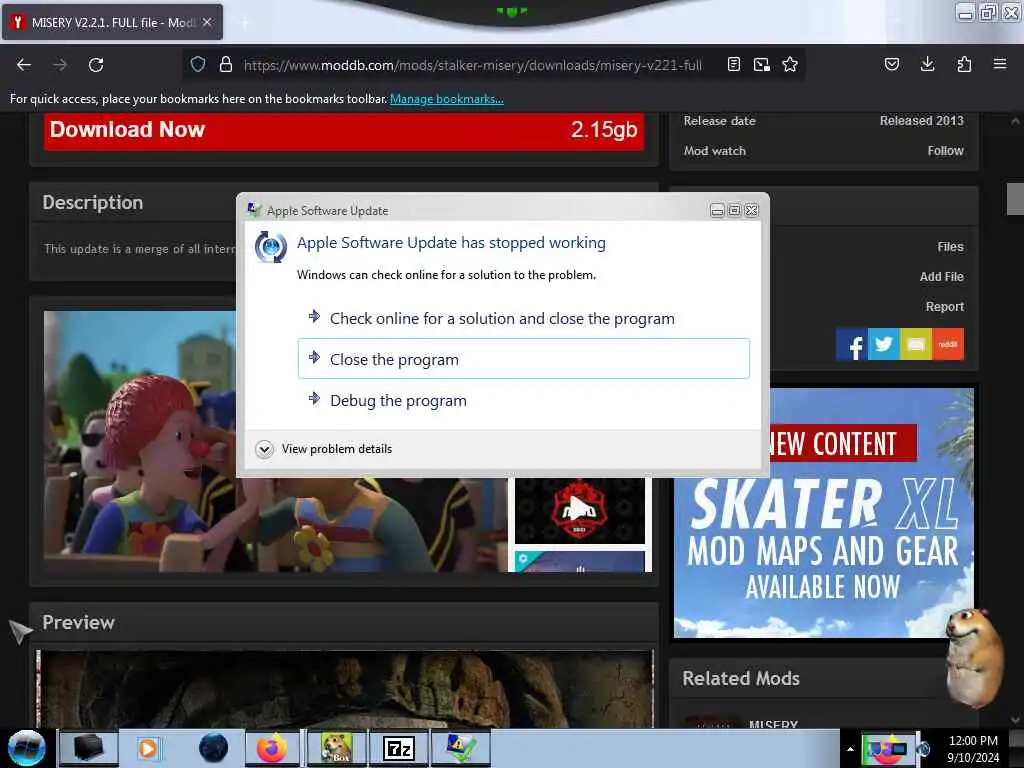Click the Related Mods heading
The image size is (1024, 768).
click(741, 679)
